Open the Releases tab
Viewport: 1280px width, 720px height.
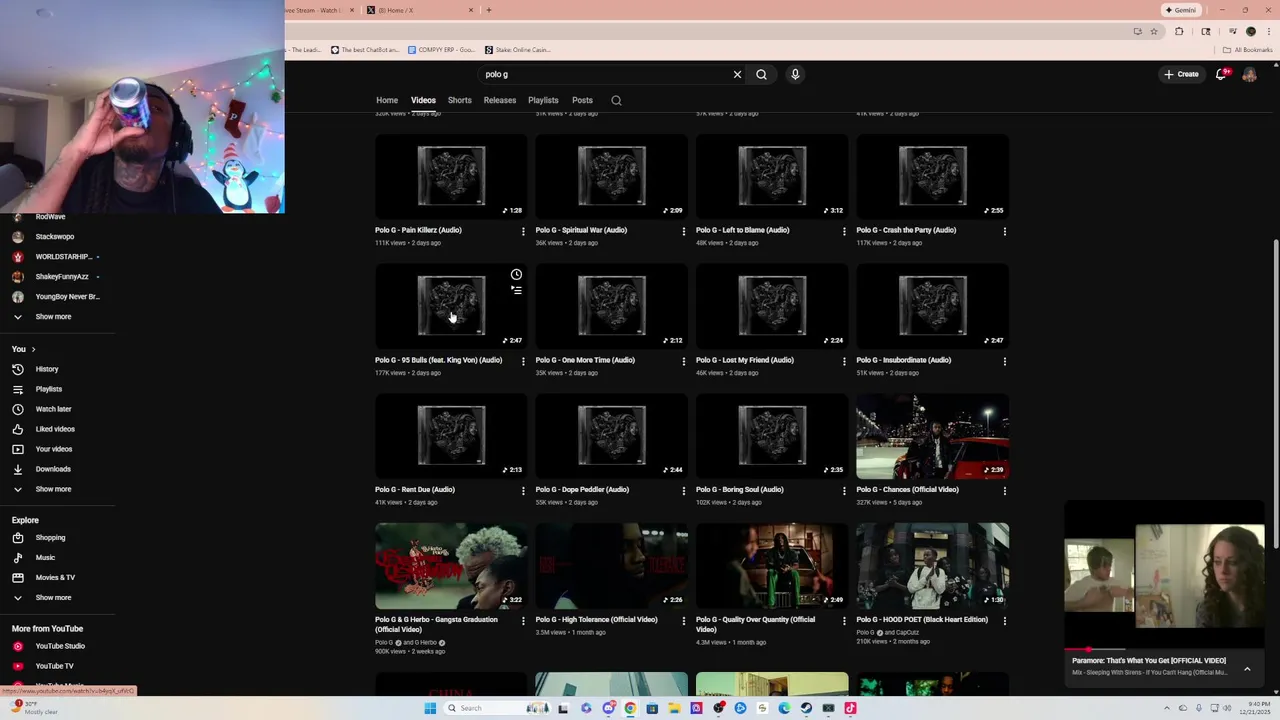pos(500,100)
